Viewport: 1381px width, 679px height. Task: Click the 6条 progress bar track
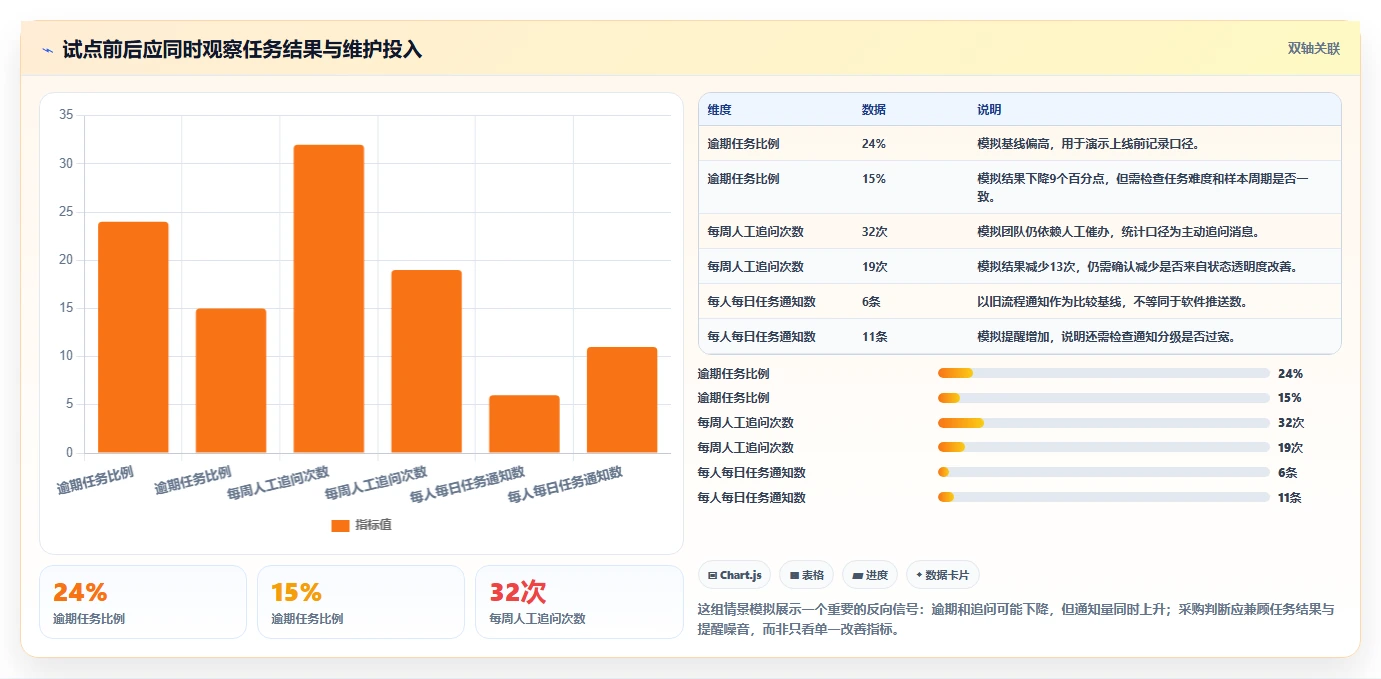pos(1104,472)
